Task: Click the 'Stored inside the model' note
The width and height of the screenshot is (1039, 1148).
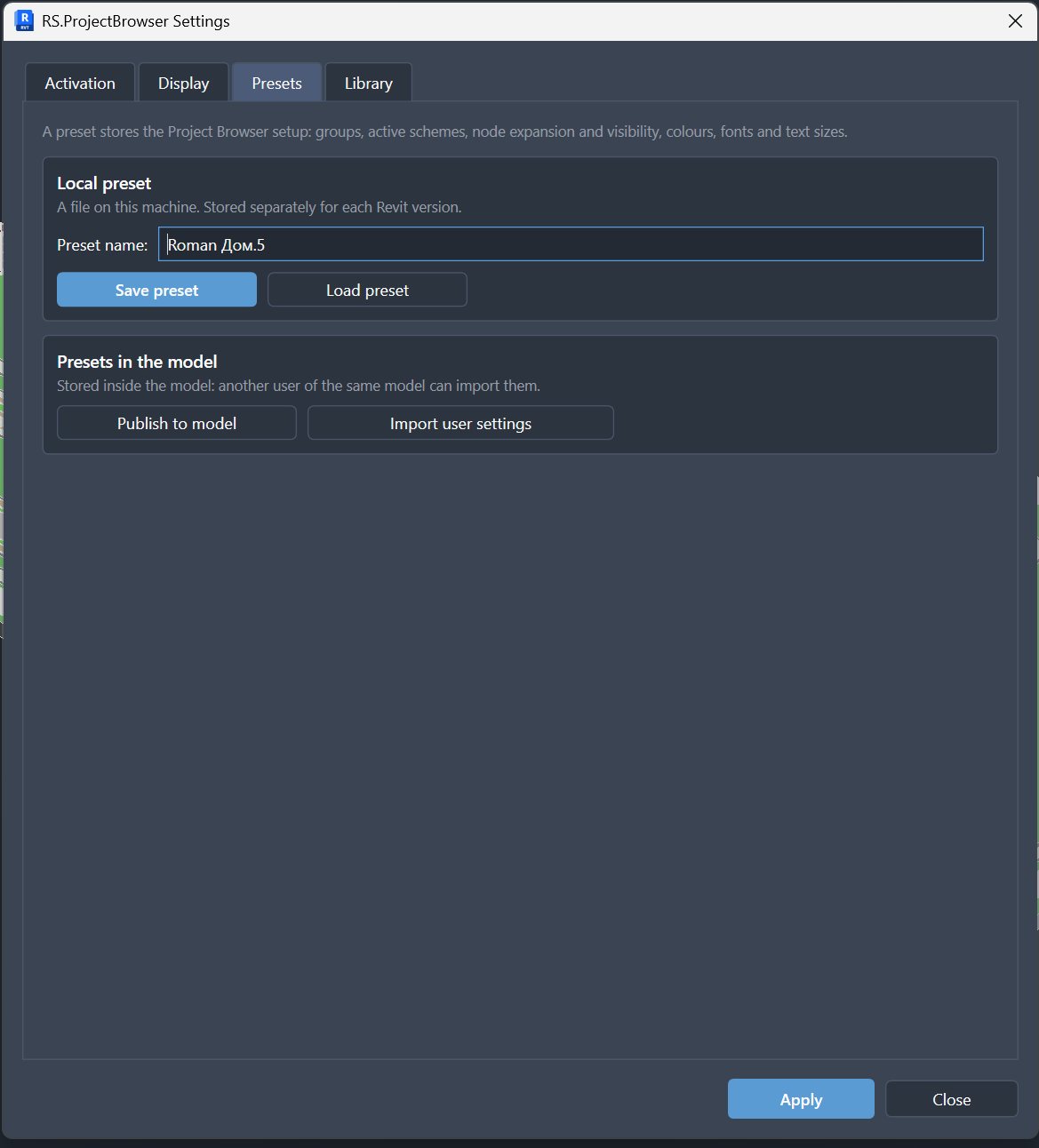Action: click(x=299, y=386)
